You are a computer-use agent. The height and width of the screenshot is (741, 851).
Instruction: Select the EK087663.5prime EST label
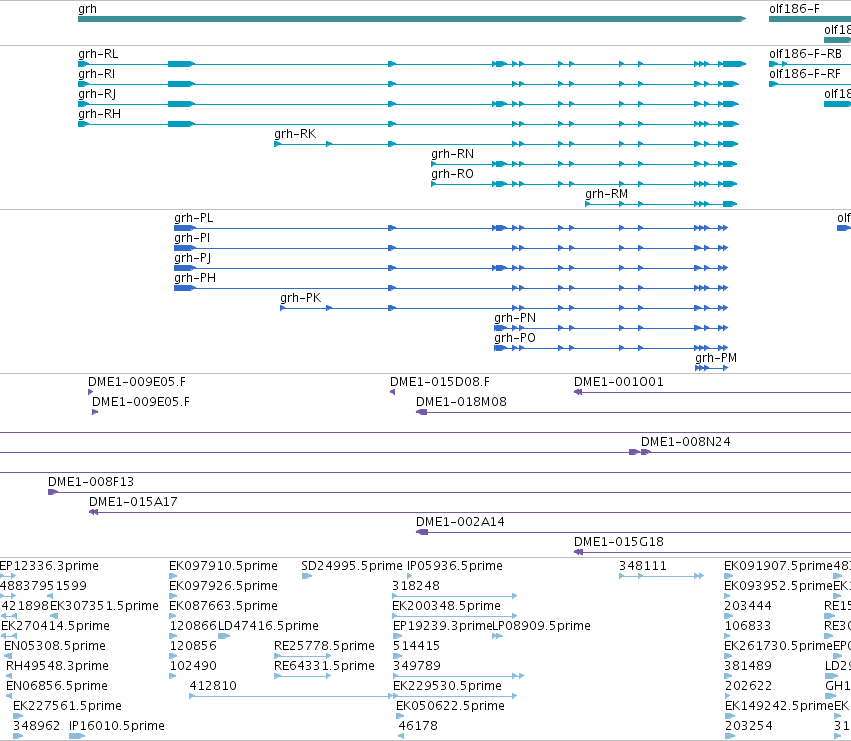223,606
